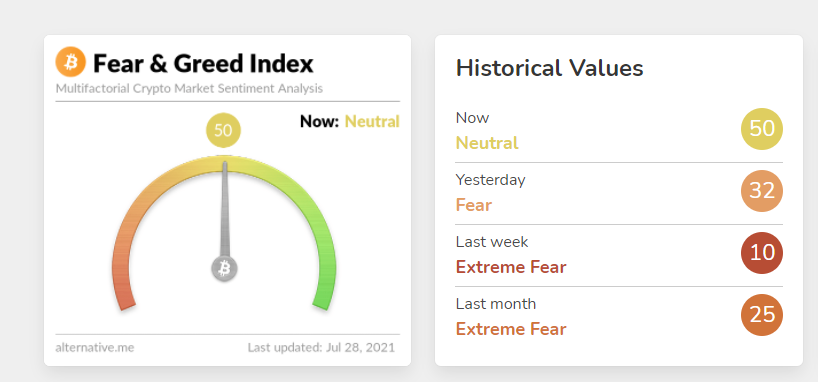Click the orange 25 Last month circle

point(762,315)
